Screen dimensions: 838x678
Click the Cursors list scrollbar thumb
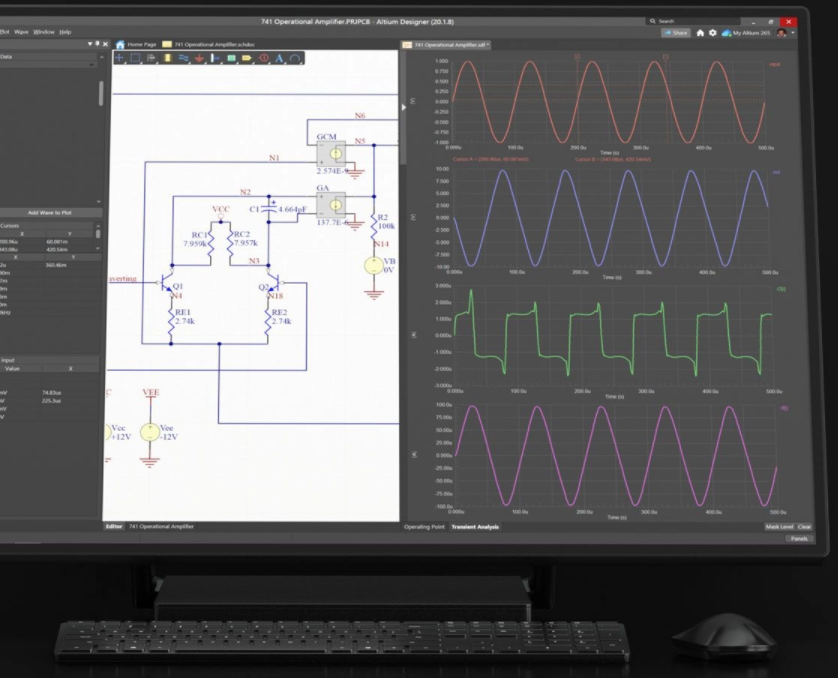coord(98,234)
